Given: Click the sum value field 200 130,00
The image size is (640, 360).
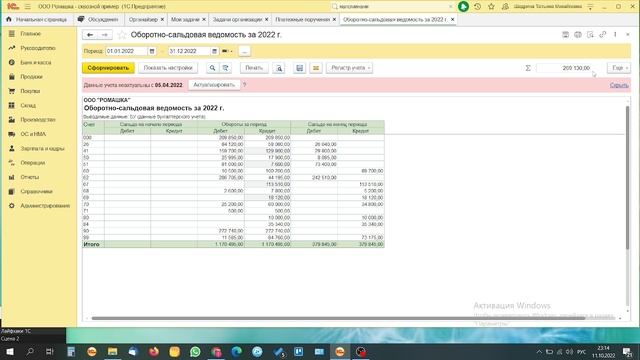Looking at the screenshot, I should [x=564, y=68].
